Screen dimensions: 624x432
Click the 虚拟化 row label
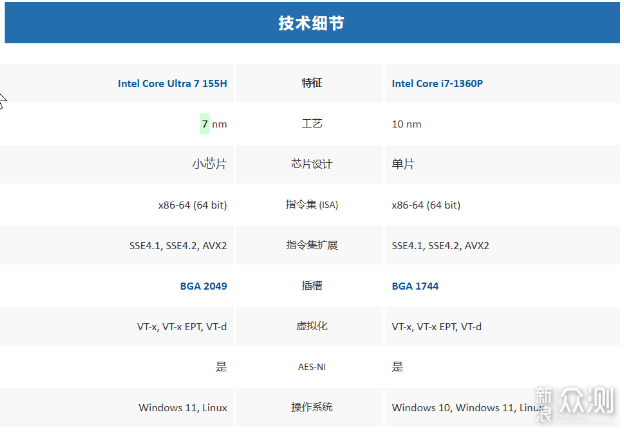[312, 326]
